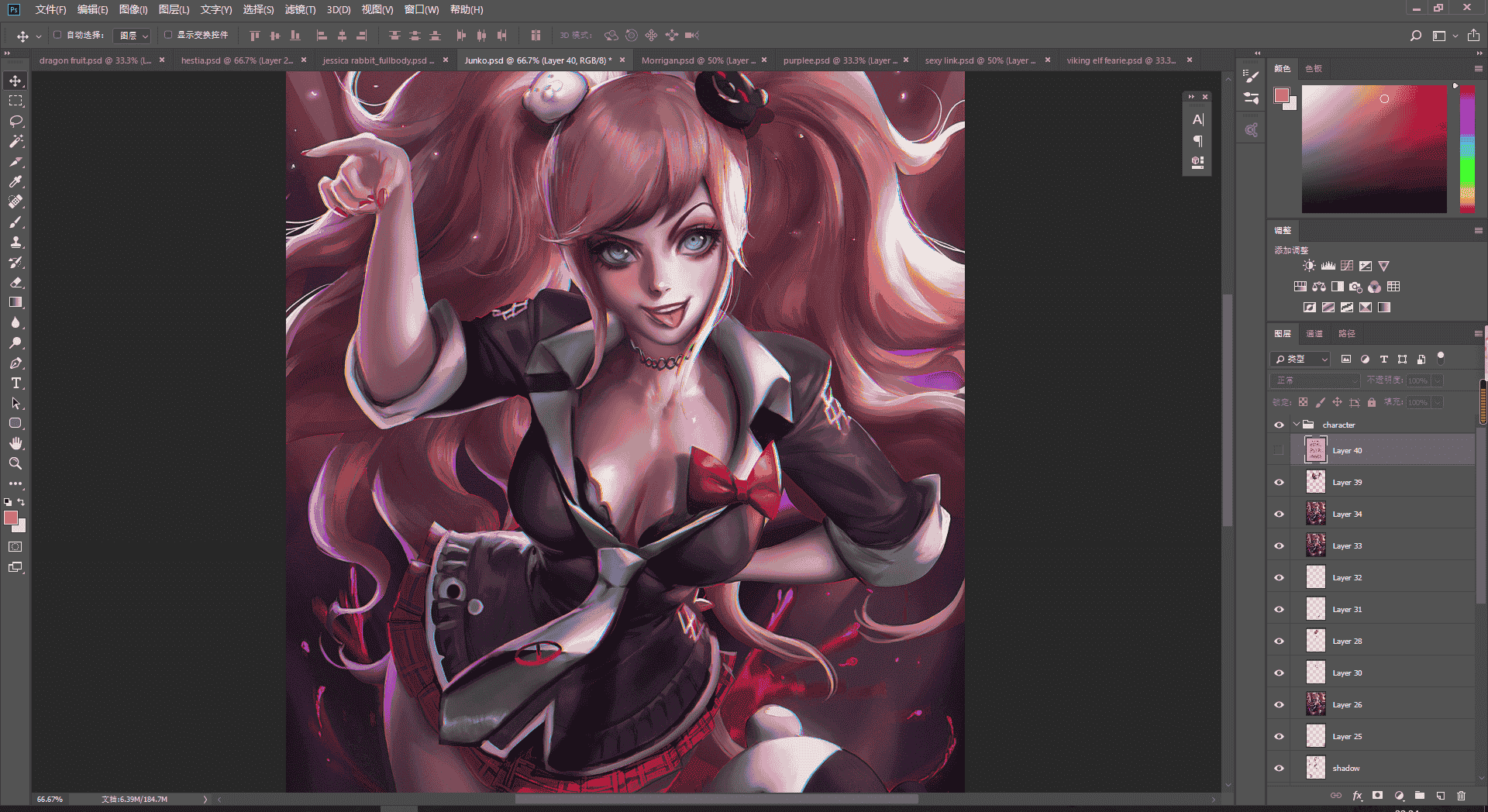
Task: Switch to the Morrigan.psd tab
Action: (x=698, y=60)
